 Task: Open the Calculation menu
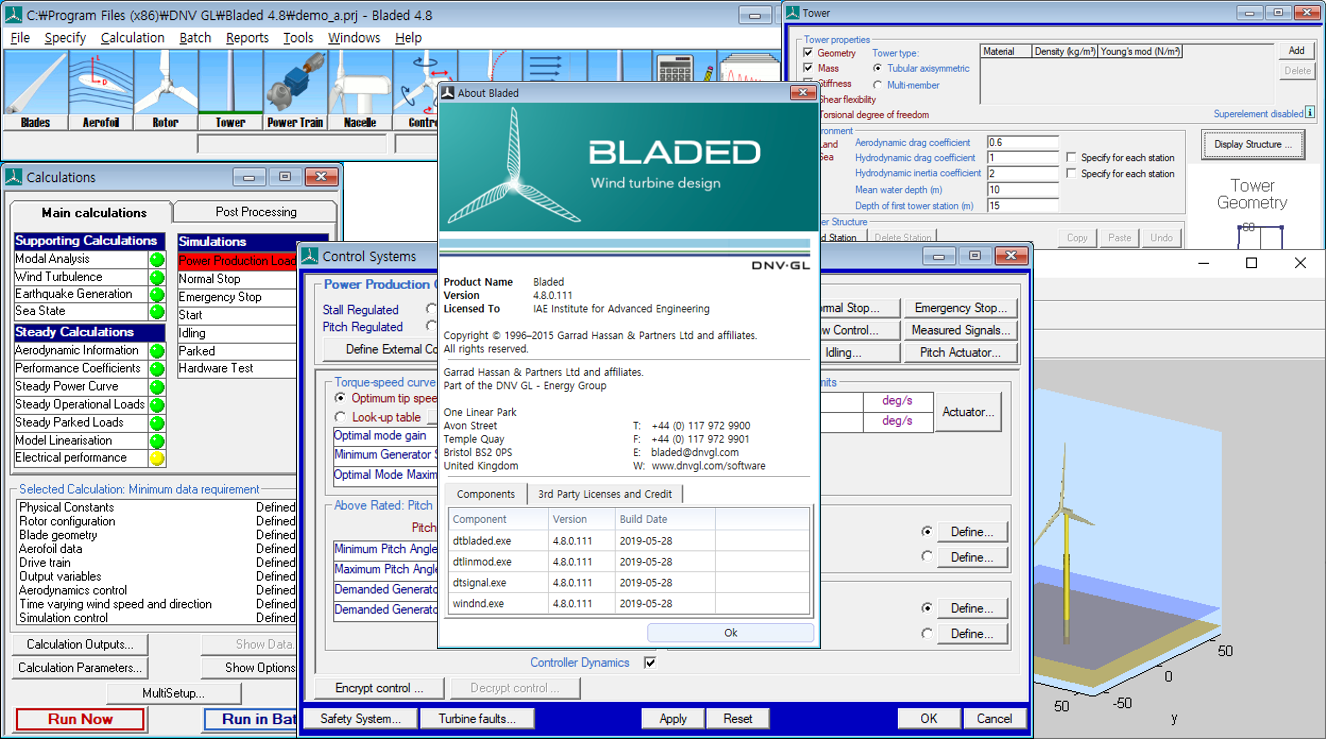[132, 38]
